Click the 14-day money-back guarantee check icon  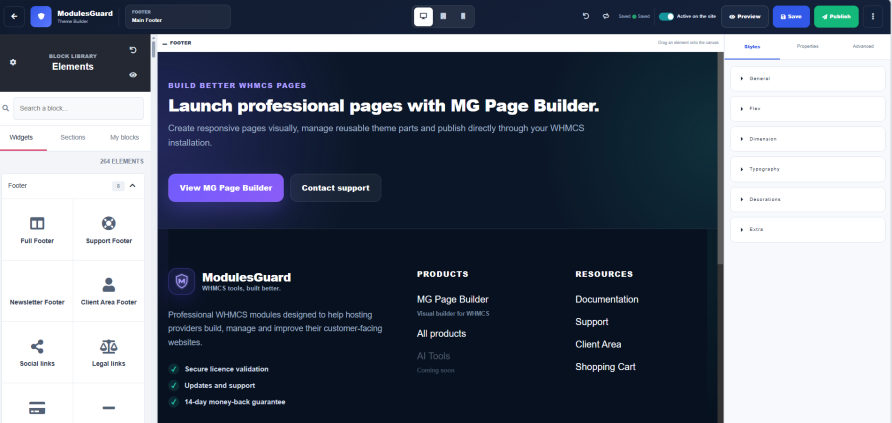[174, 402]
